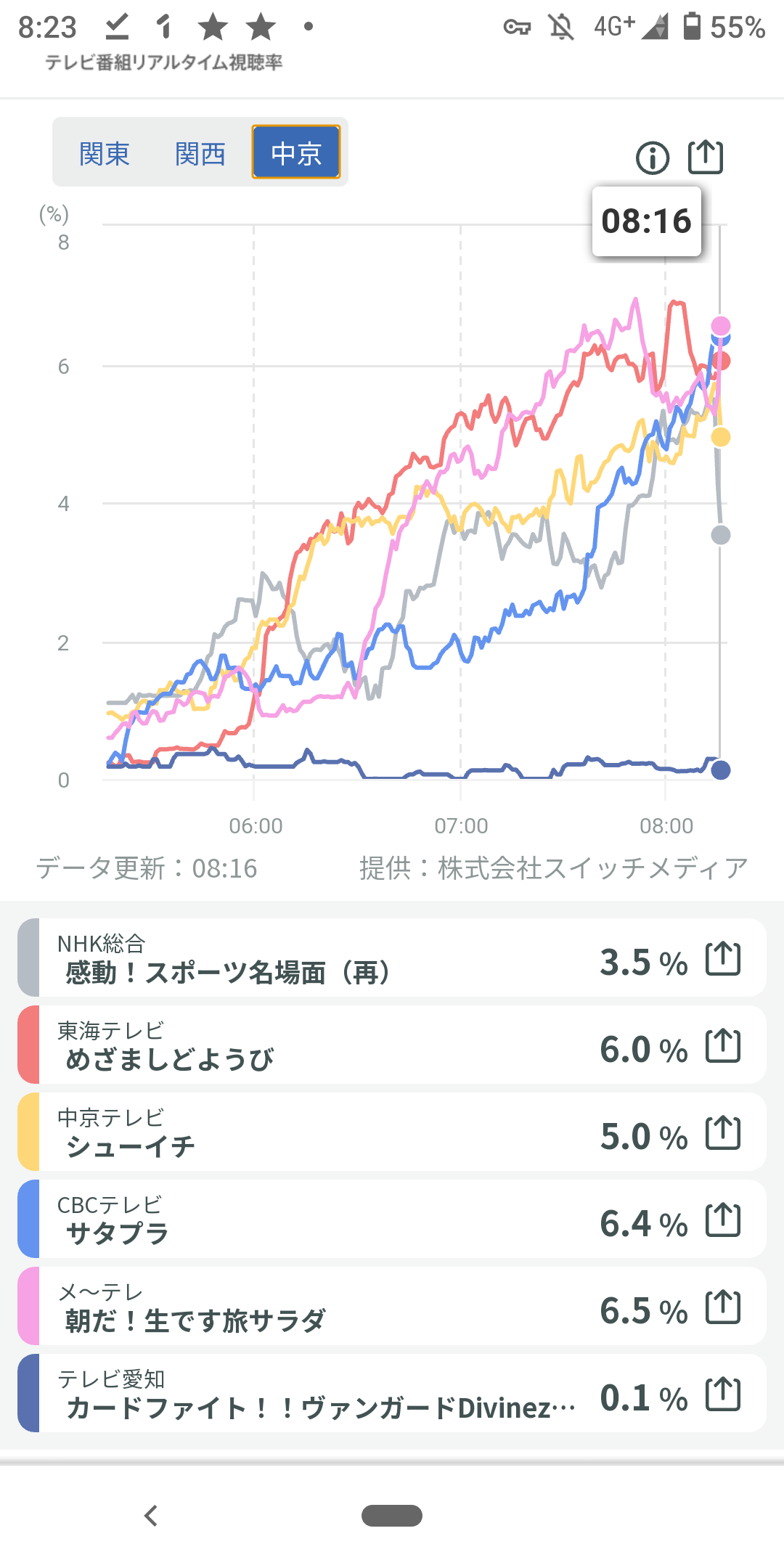Share the NHK総合 row rating

723,959
